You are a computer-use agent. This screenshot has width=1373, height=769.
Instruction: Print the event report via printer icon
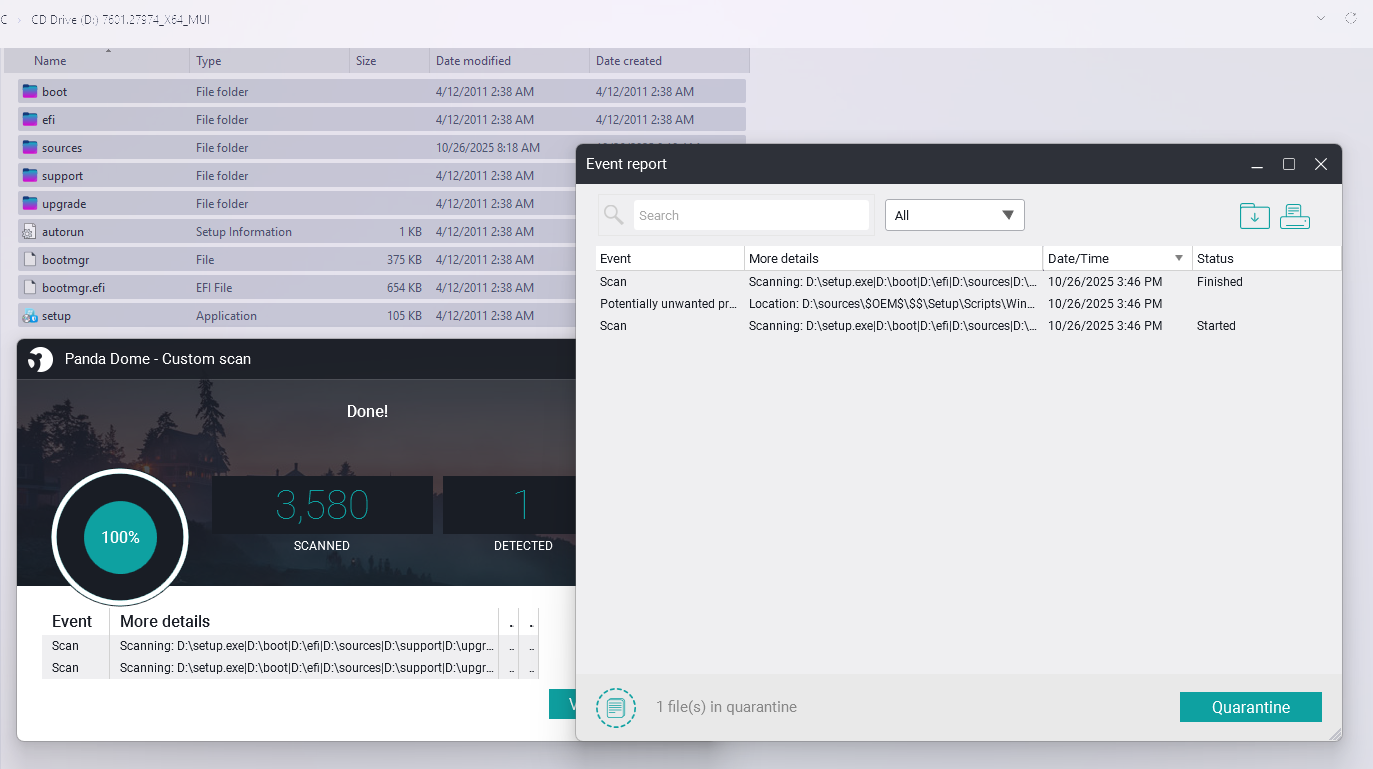[x=1295, y=215]
